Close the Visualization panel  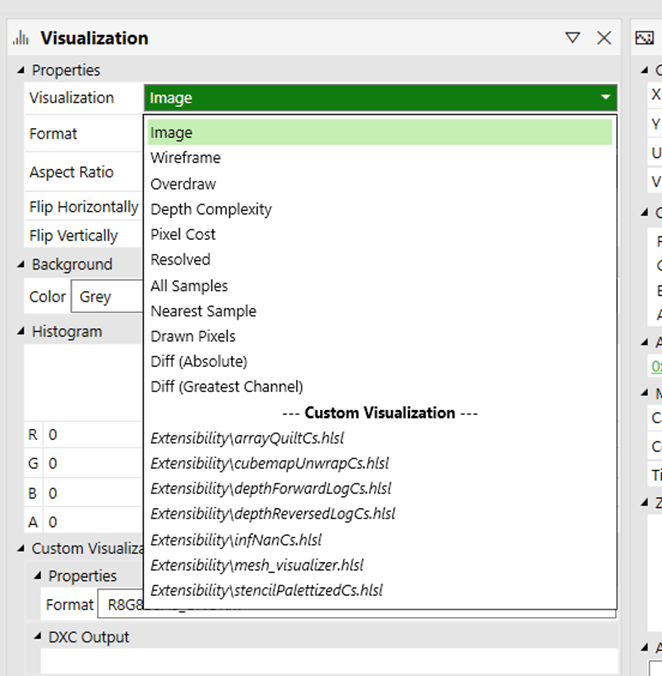point(604,38)
